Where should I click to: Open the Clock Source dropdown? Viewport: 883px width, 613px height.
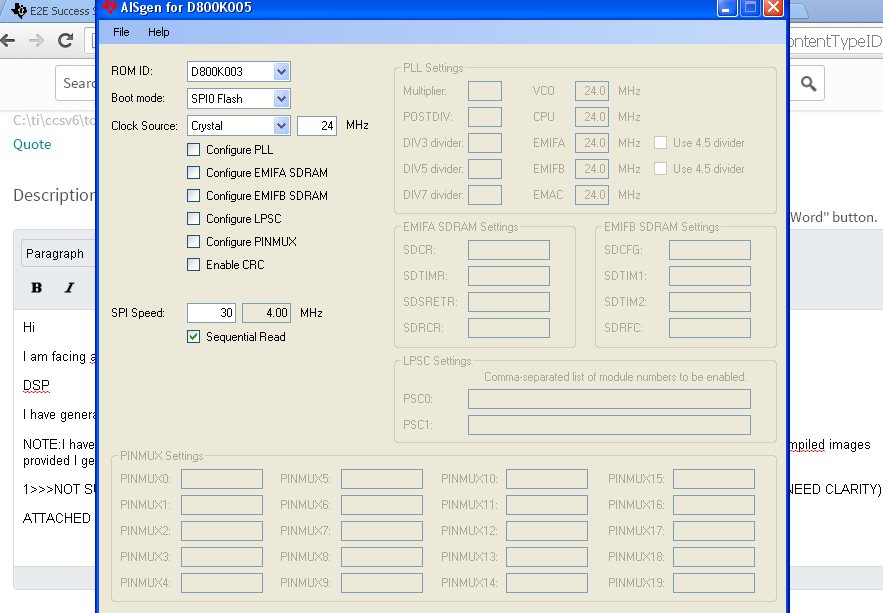[282, 126]
